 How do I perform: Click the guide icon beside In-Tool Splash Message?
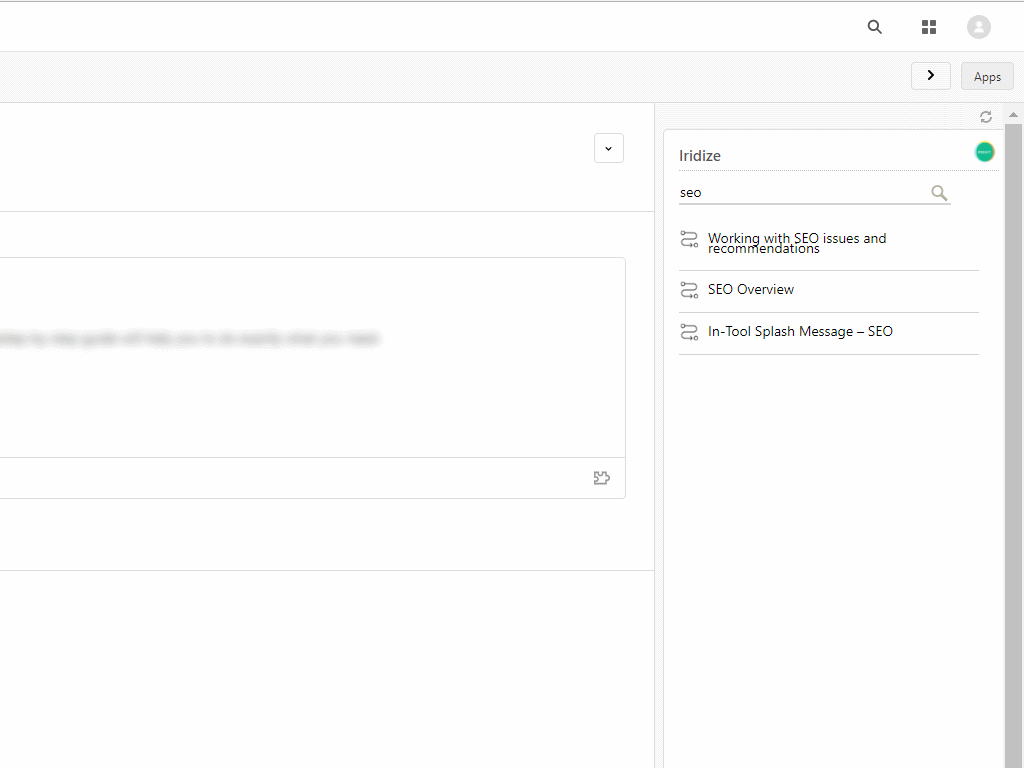point(689,332)
